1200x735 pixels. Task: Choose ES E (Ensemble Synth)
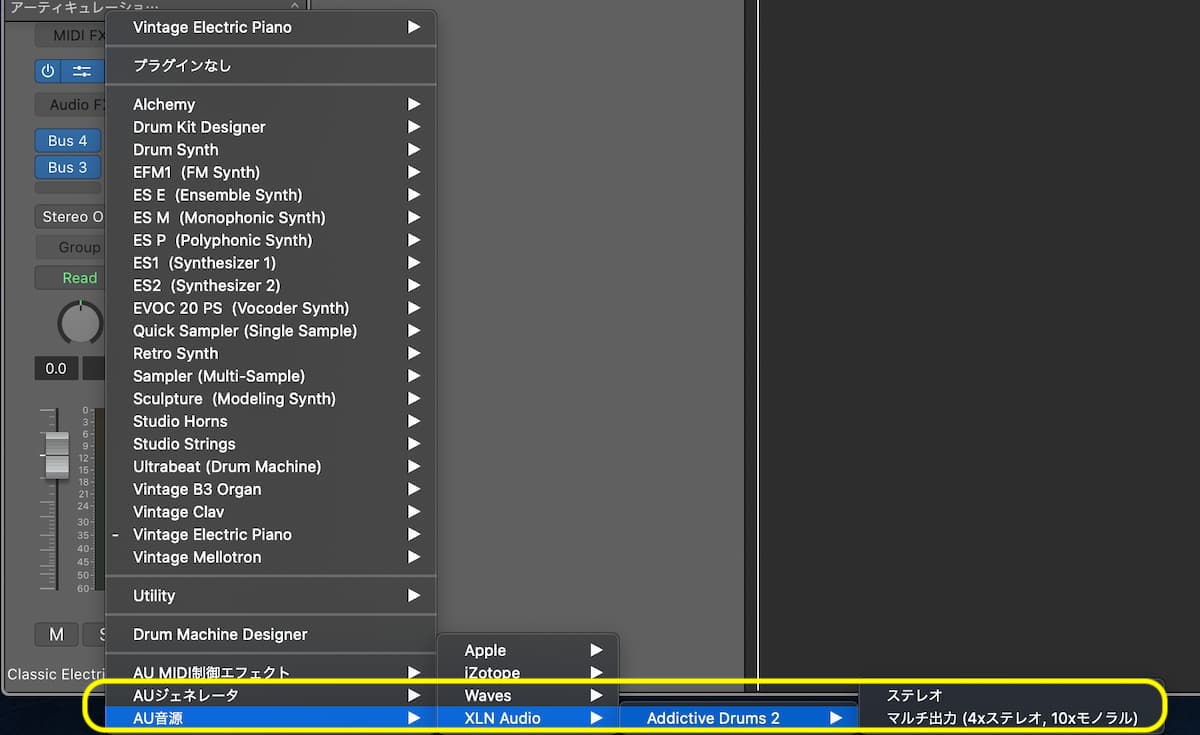tap(272, 195)
